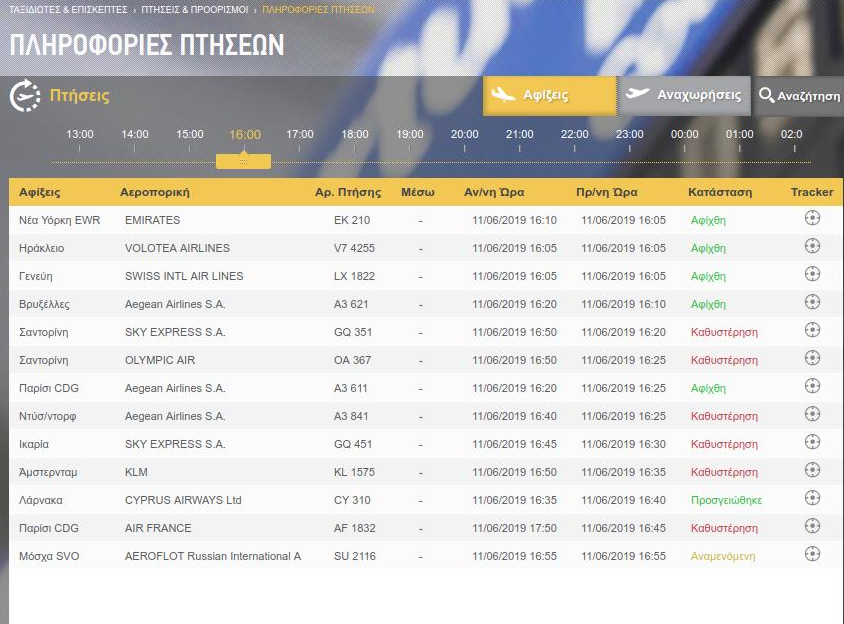Select 17:00 on the timeline
Viewport: 844px width, 624px height.
pyautogui.click(x=300, y=134)
